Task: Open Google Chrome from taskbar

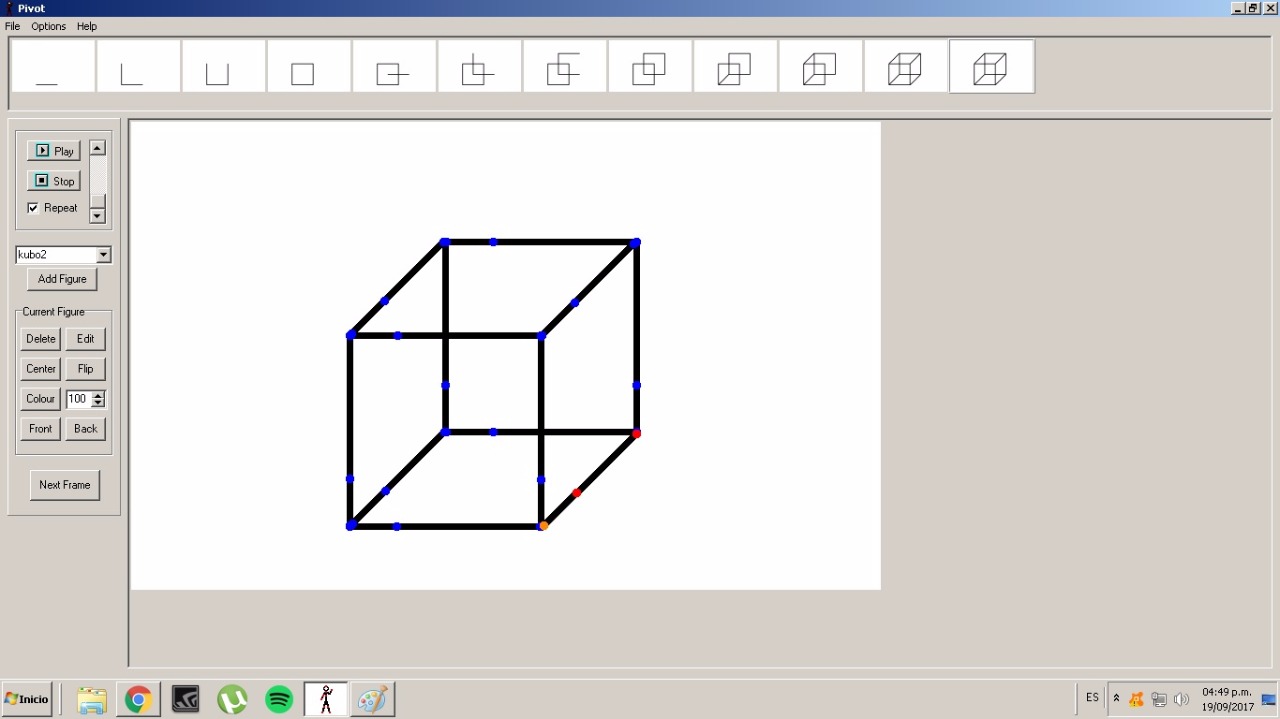Action: click(x=138, y=700)
